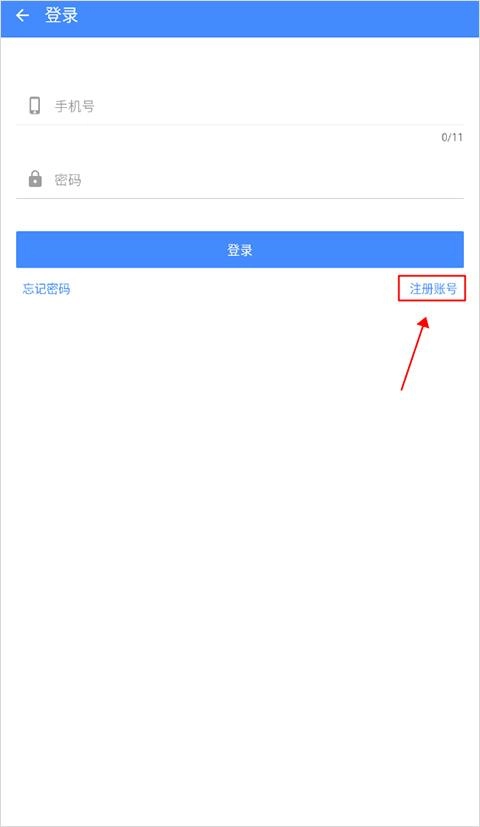Click the underline beneath the phone field
The height and width of the screenshot is (827, 480).
click(240, 125)
